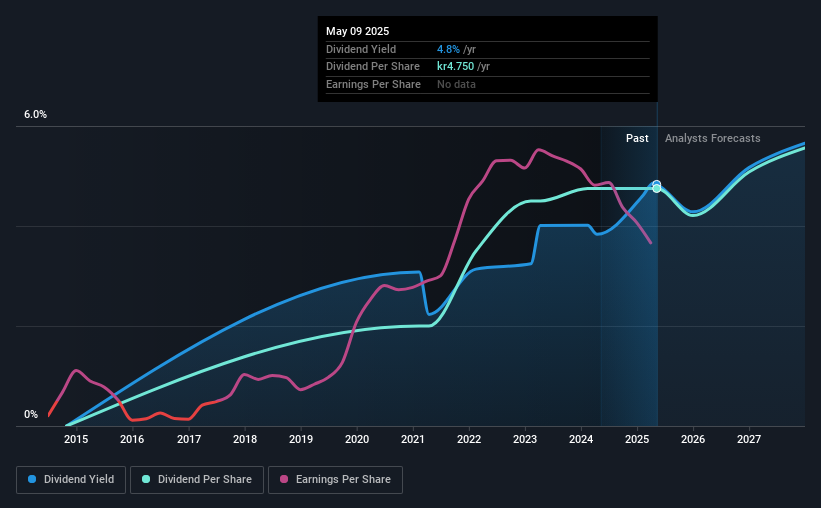
Task: Toggle the Earnings Per Share legend button
Action: coord(335,480)
